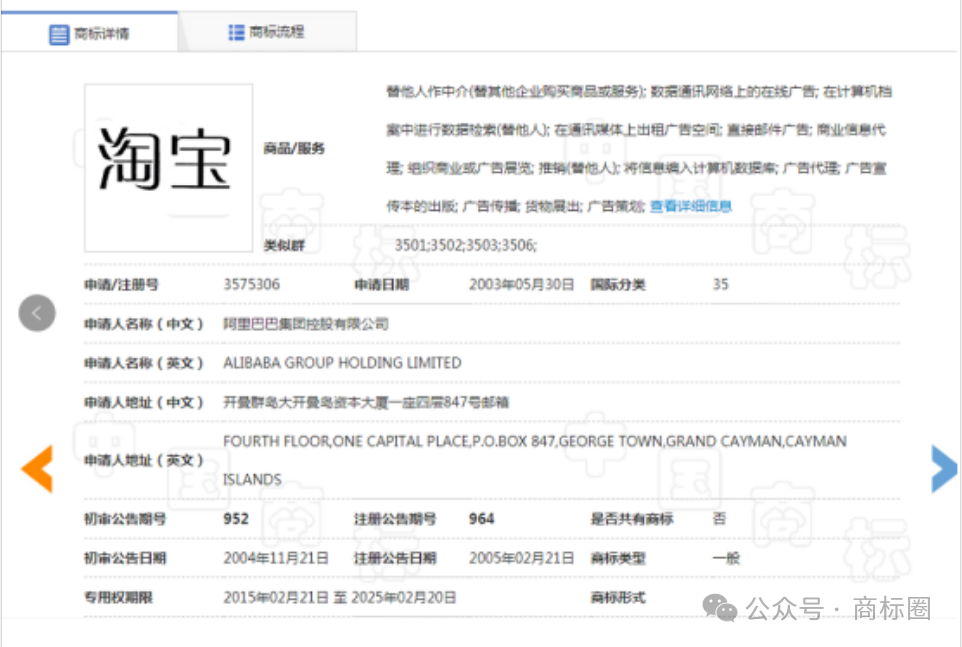Click registration announcement issue number 964
Screen dimensions: 962x647
click(x=482, y=519)
